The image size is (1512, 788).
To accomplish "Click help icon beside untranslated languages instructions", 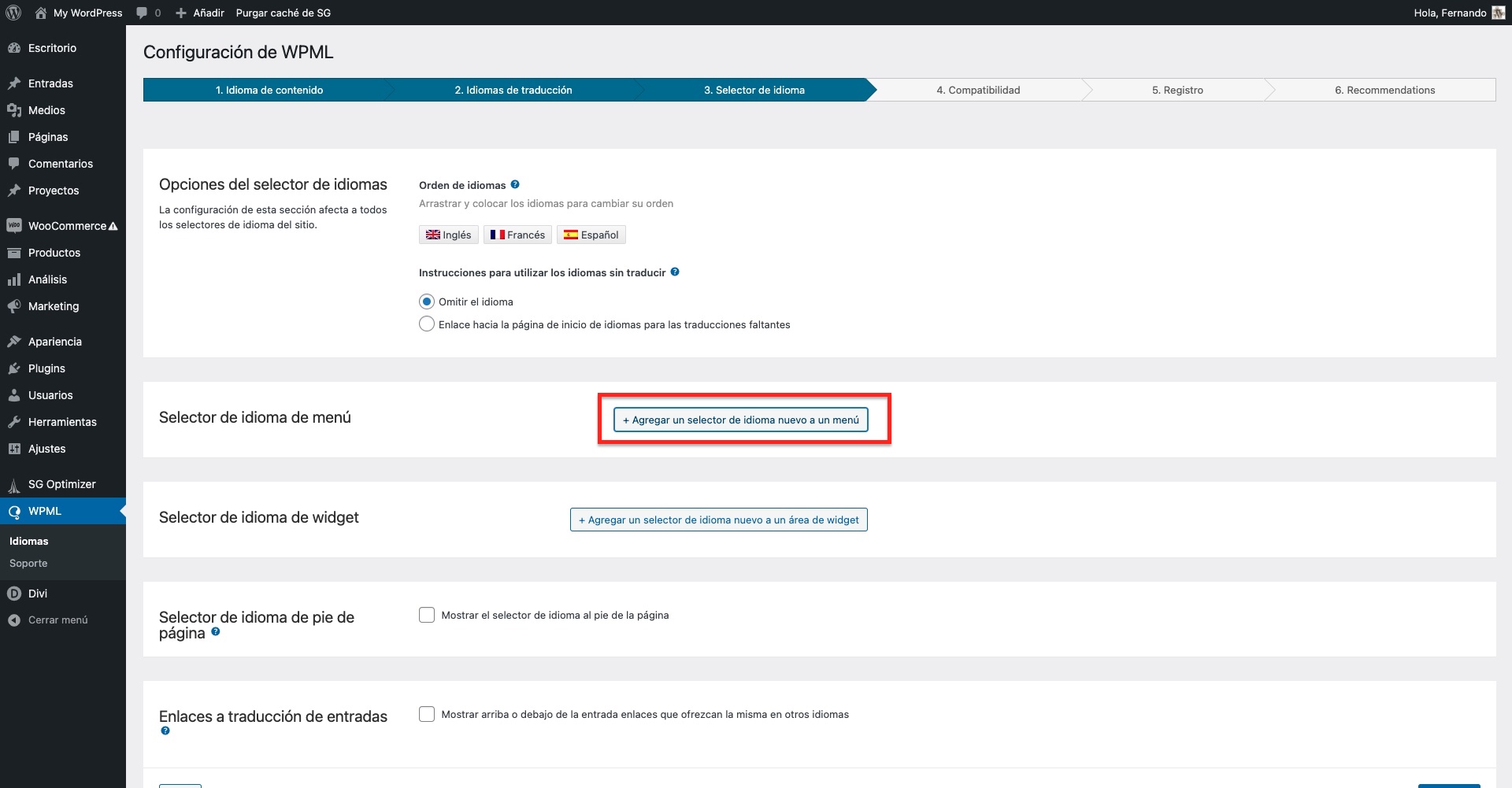I will click(x=675, y=272).
